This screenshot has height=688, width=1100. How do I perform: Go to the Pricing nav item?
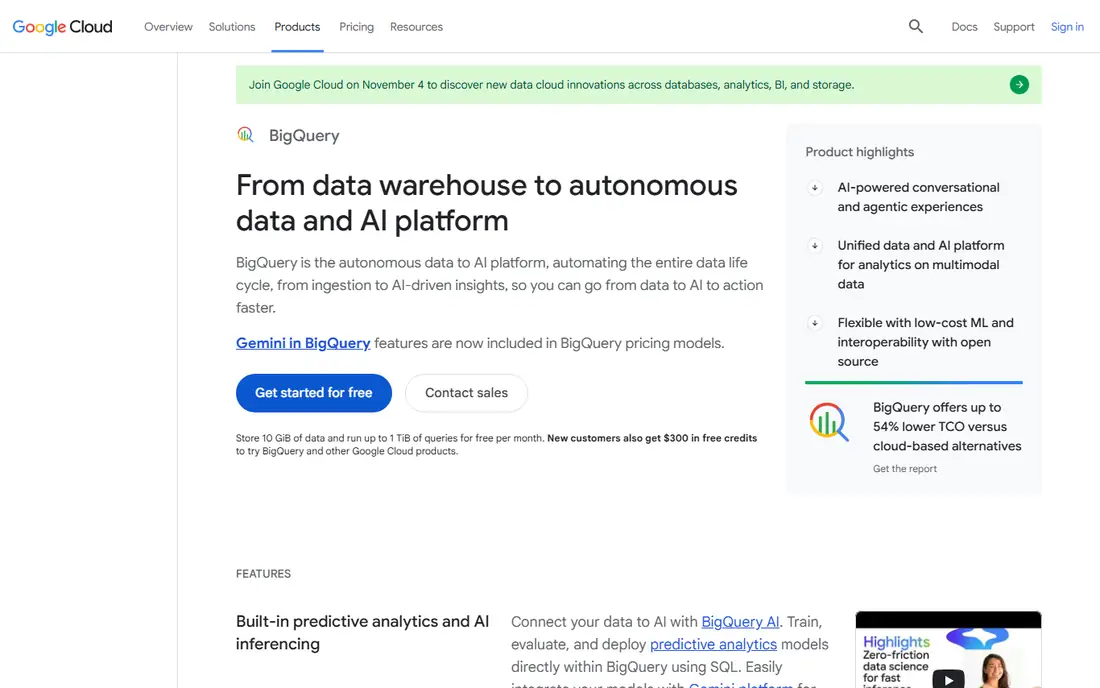356,27
